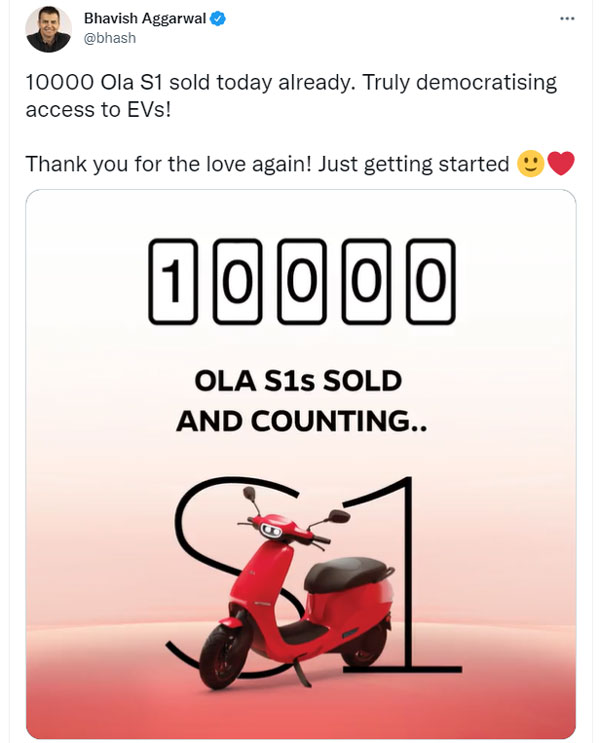Click the digit 1 counter box
The width and height of the screenshot is (600, 743).
click(x=173, y=282)
